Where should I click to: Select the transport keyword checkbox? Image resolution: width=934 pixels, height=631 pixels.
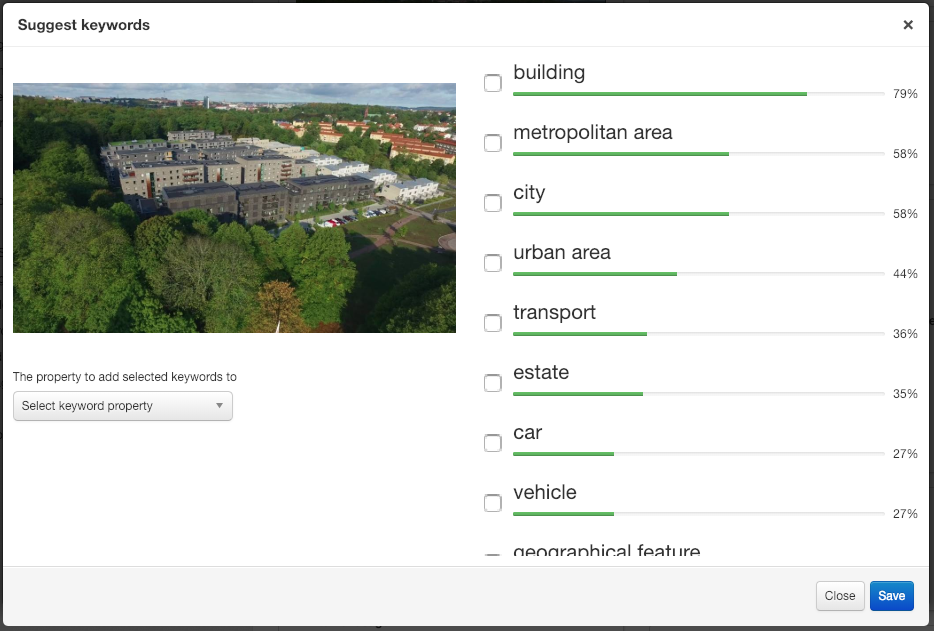coord(493,323)
